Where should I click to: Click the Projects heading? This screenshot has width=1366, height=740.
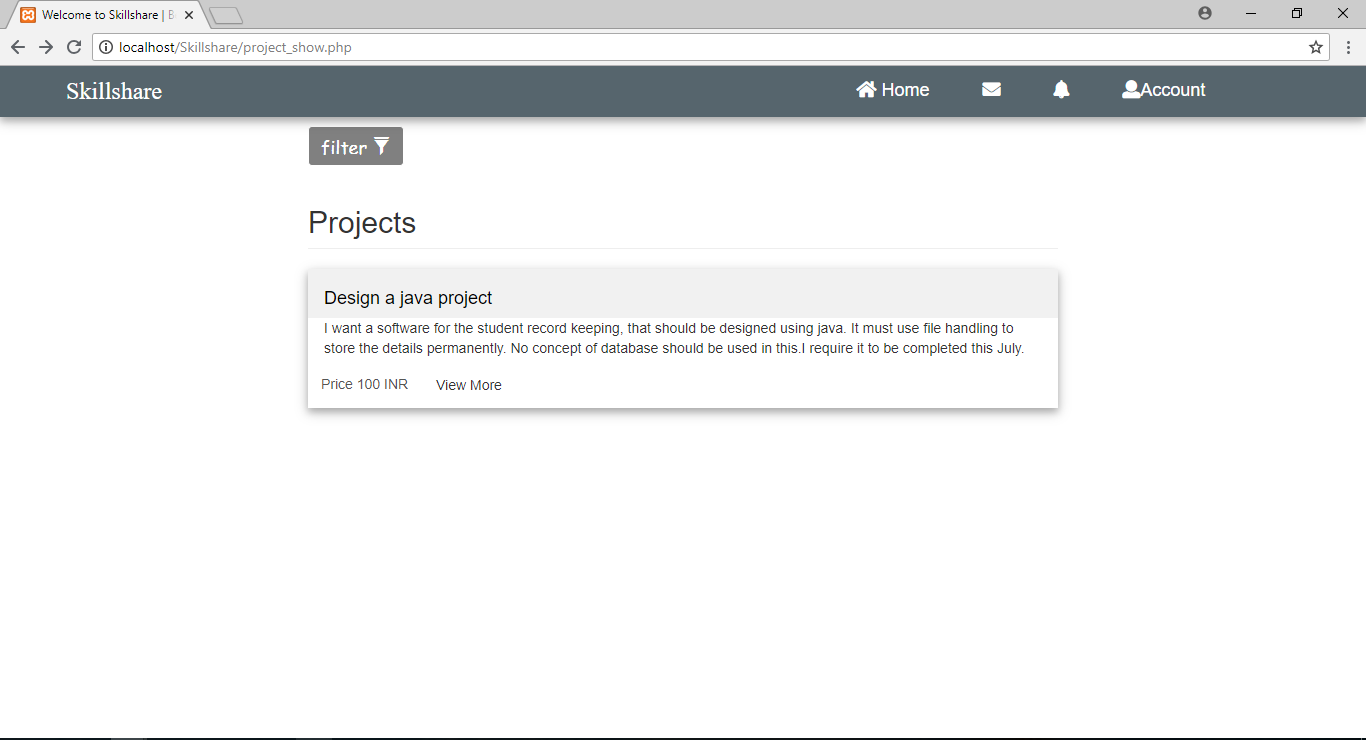[362, 223]
